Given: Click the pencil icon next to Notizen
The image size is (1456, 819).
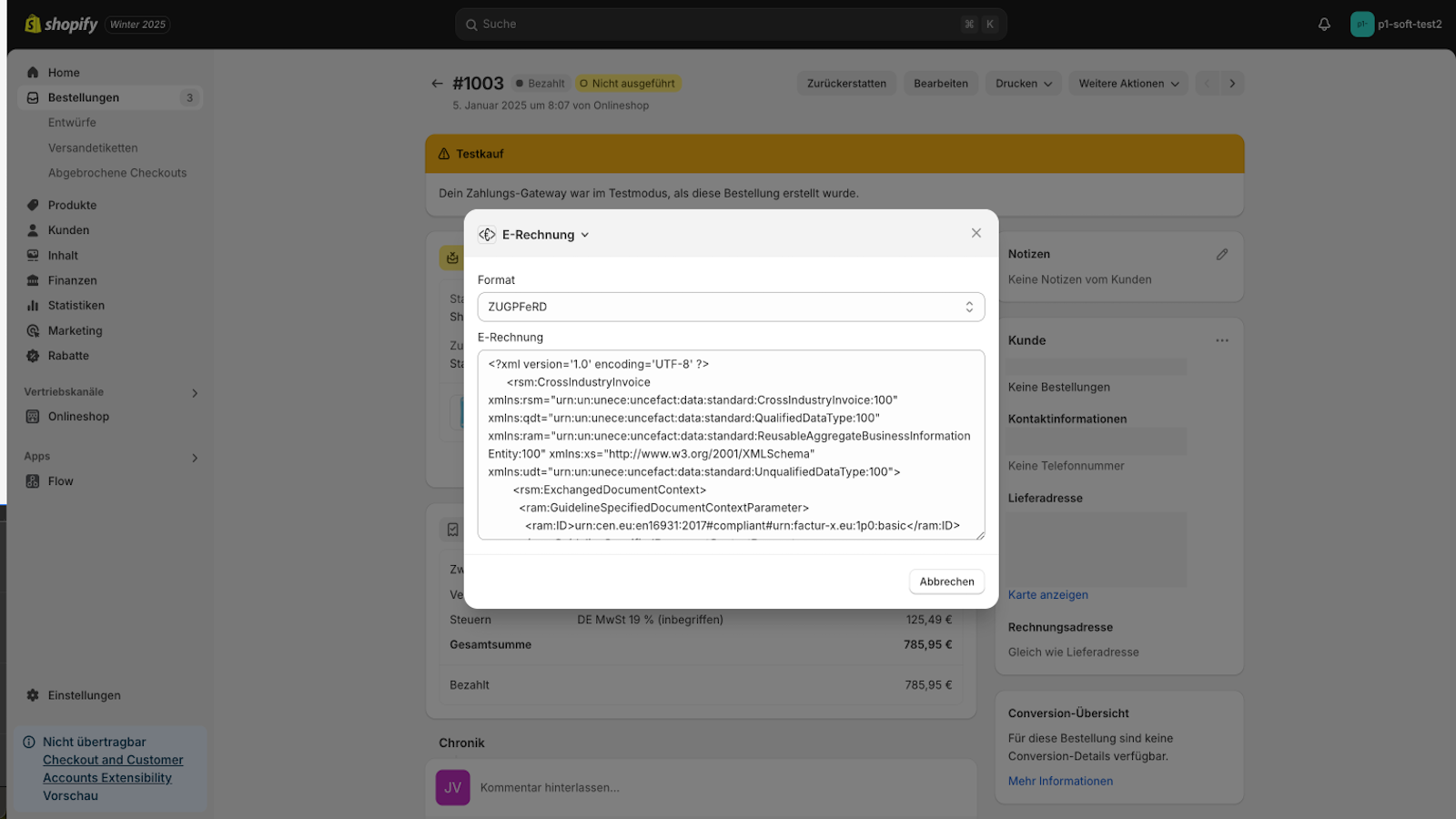Looking at the screenshot, I should [x=1222, y=254].
